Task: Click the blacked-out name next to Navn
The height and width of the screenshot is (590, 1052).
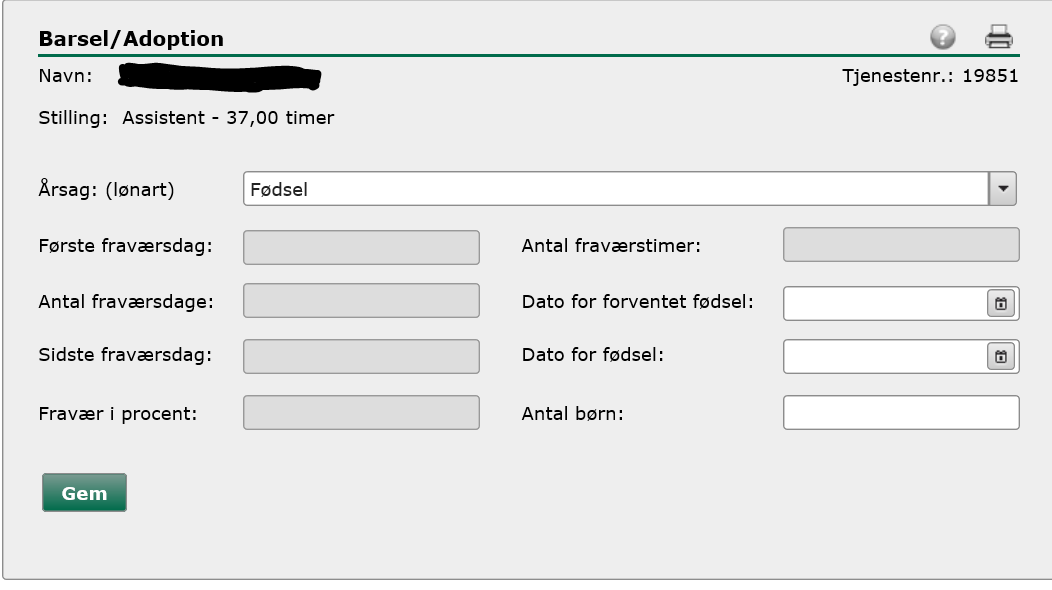Action: coord(218,76)
